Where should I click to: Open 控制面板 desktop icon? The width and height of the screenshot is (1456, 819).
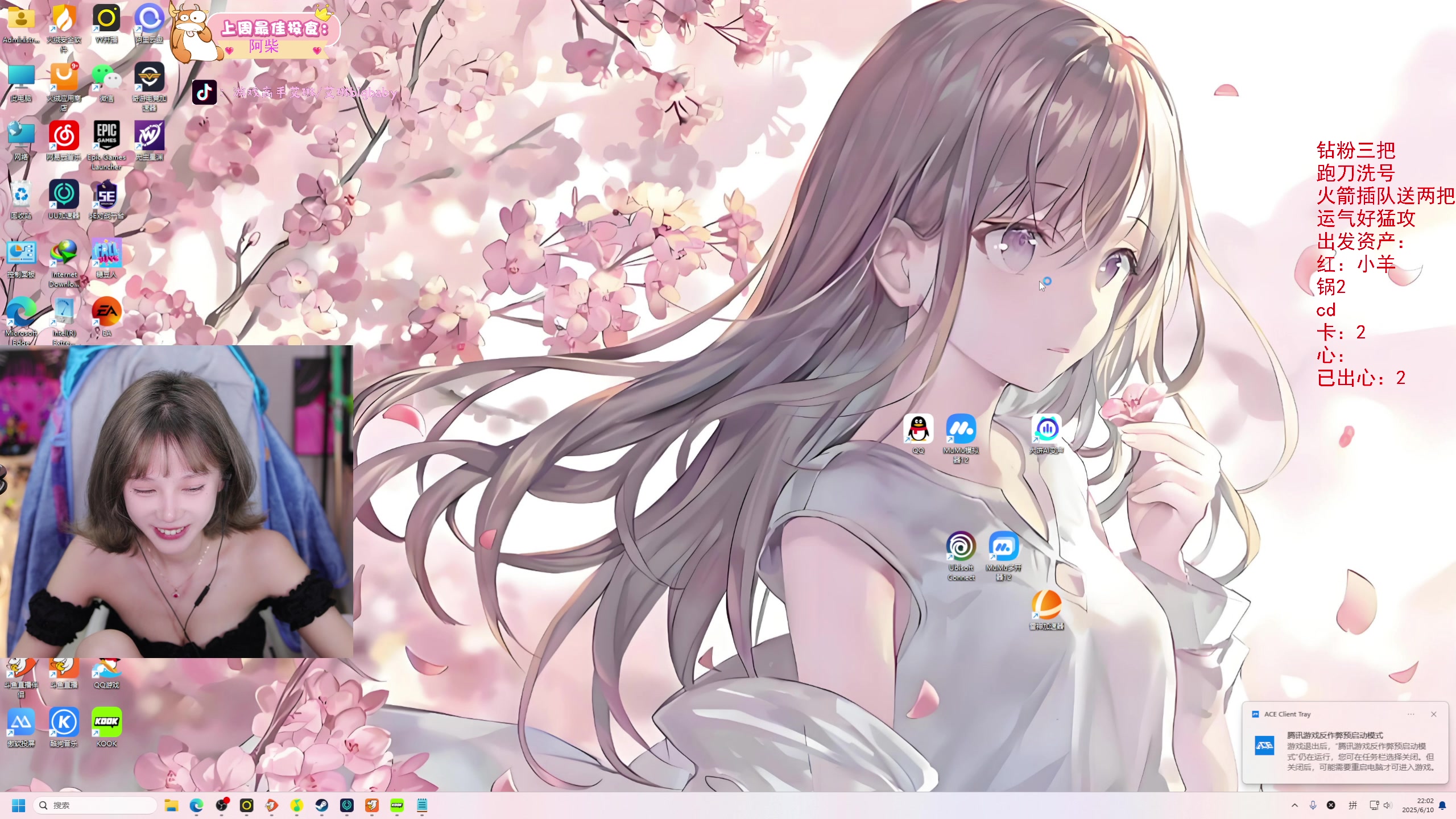pyautogui.click(x=21, y=259)
